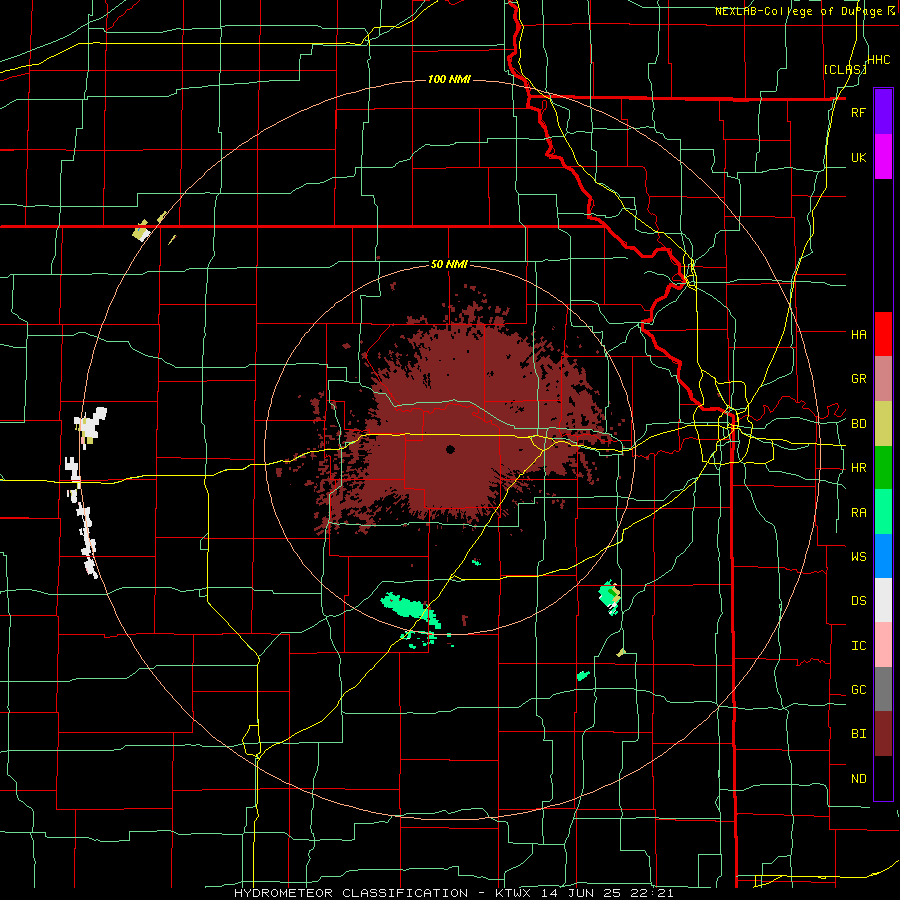Click the BD legend label

(x=858, y=424)
